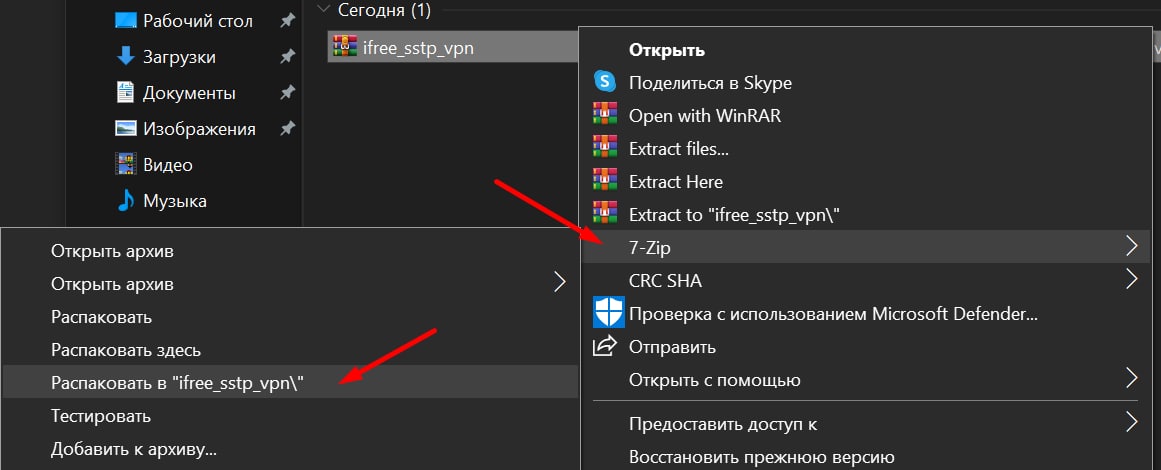The height and width of the screenshot is (470, 1161).
Task: Click Добавить к архиву... entry
Action: (134, 449)
